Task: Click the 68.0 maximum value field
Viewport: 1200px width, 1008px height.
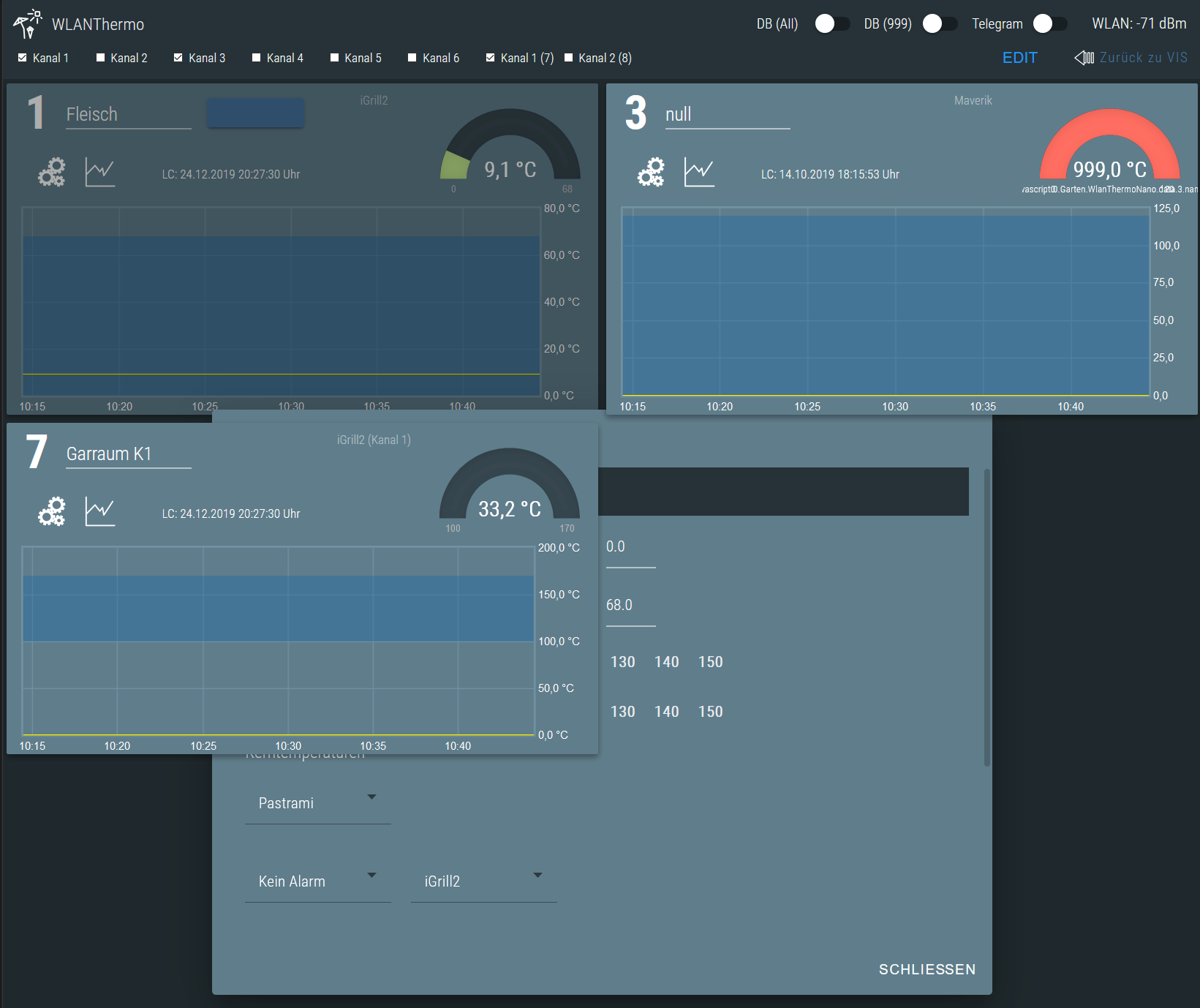Action: point(631,607)
